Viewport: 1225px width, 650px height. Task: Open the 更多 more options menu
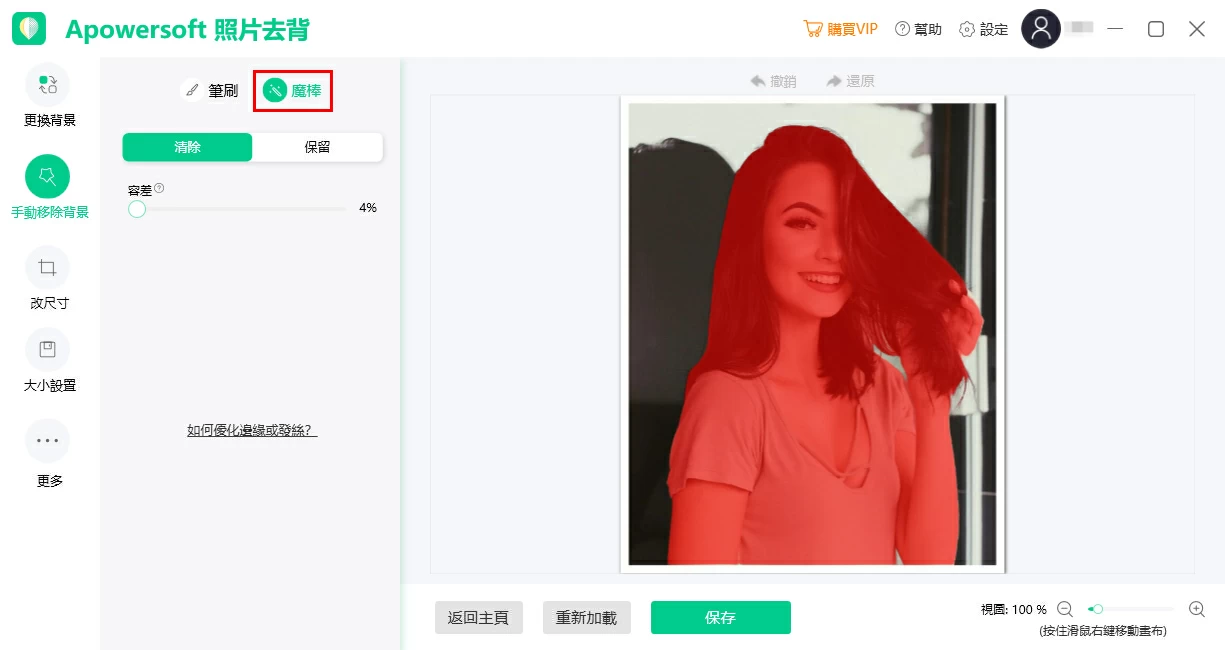click(49, 454)
